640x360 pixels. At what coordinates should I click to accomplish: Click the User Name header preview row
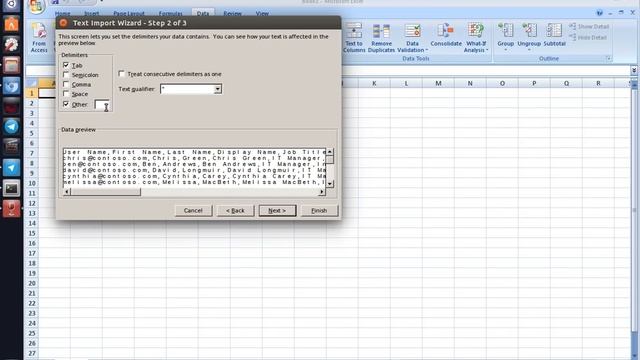(x=194, y=152)
